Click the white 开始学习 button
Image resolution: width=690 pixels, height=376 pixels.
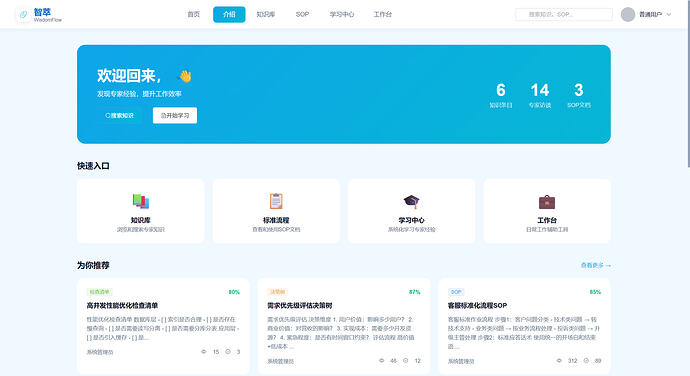click(175, 115)
